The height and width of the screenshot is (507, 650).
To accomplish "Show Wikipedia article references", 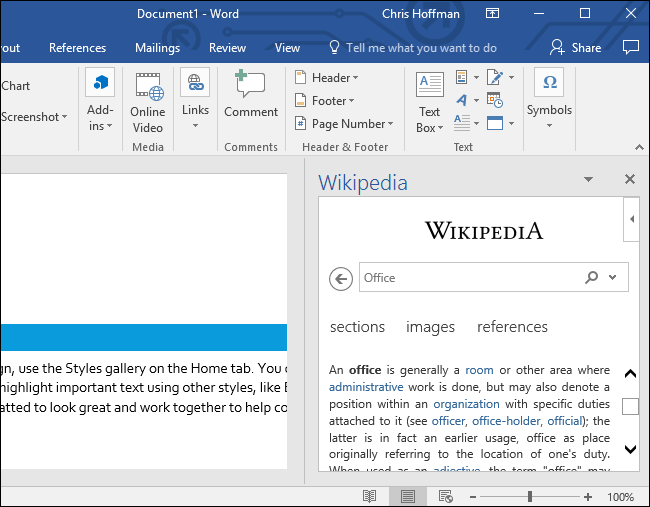I will pyautogui.click(x=512, y=327).
